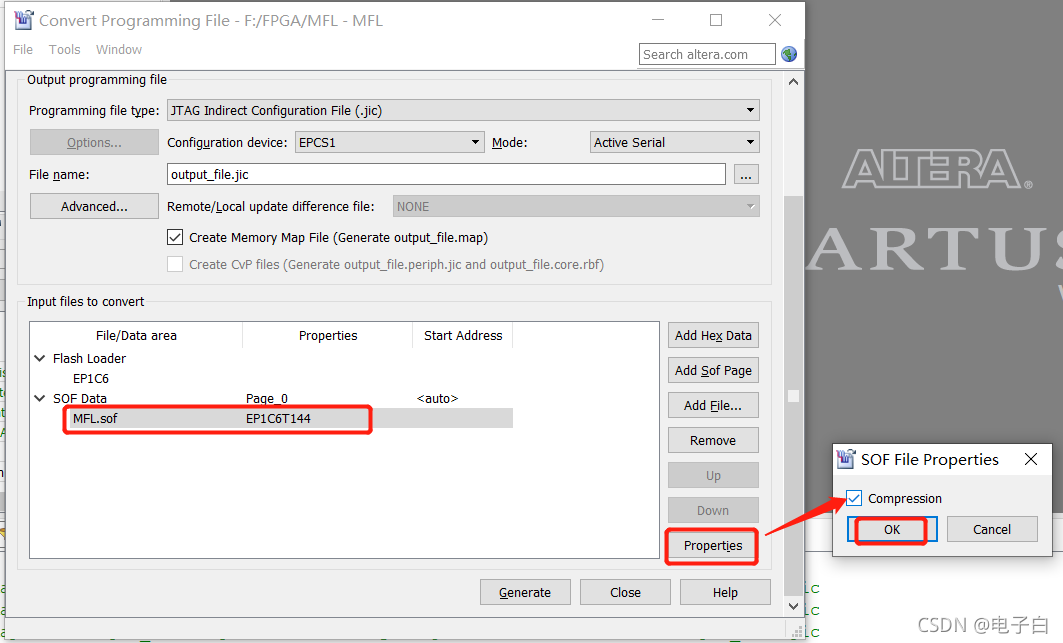Click the Properties column header
The width and height of the screenshot is (1063, 643).
(x=327, y=336)
